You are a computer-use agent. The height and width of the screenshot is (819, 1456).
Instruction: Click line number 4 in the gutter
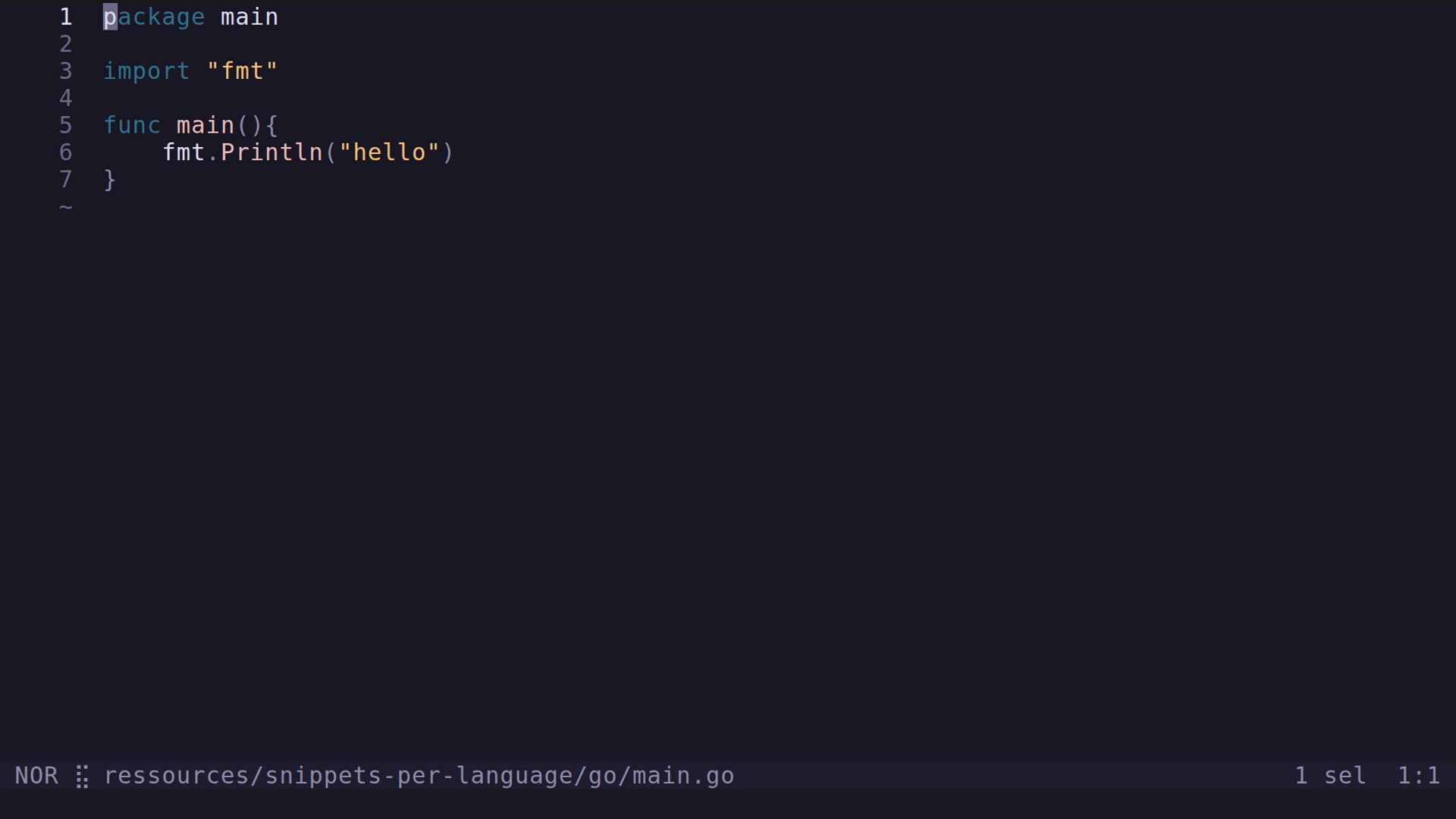[66, 99]
